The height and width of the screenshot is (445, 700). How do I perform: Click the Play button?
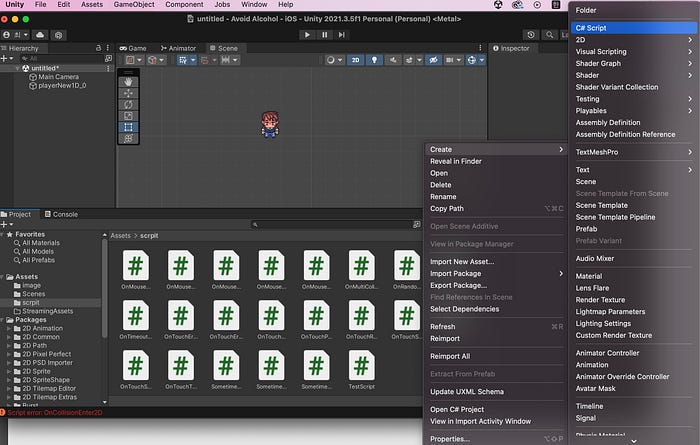(307, 35)
